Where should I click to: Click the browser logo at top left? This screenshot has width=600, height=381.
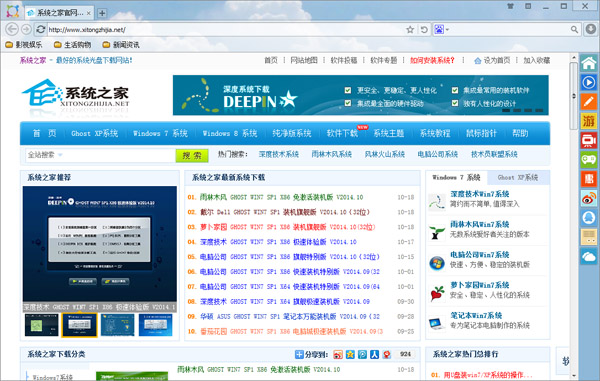[x=13, y=11]
